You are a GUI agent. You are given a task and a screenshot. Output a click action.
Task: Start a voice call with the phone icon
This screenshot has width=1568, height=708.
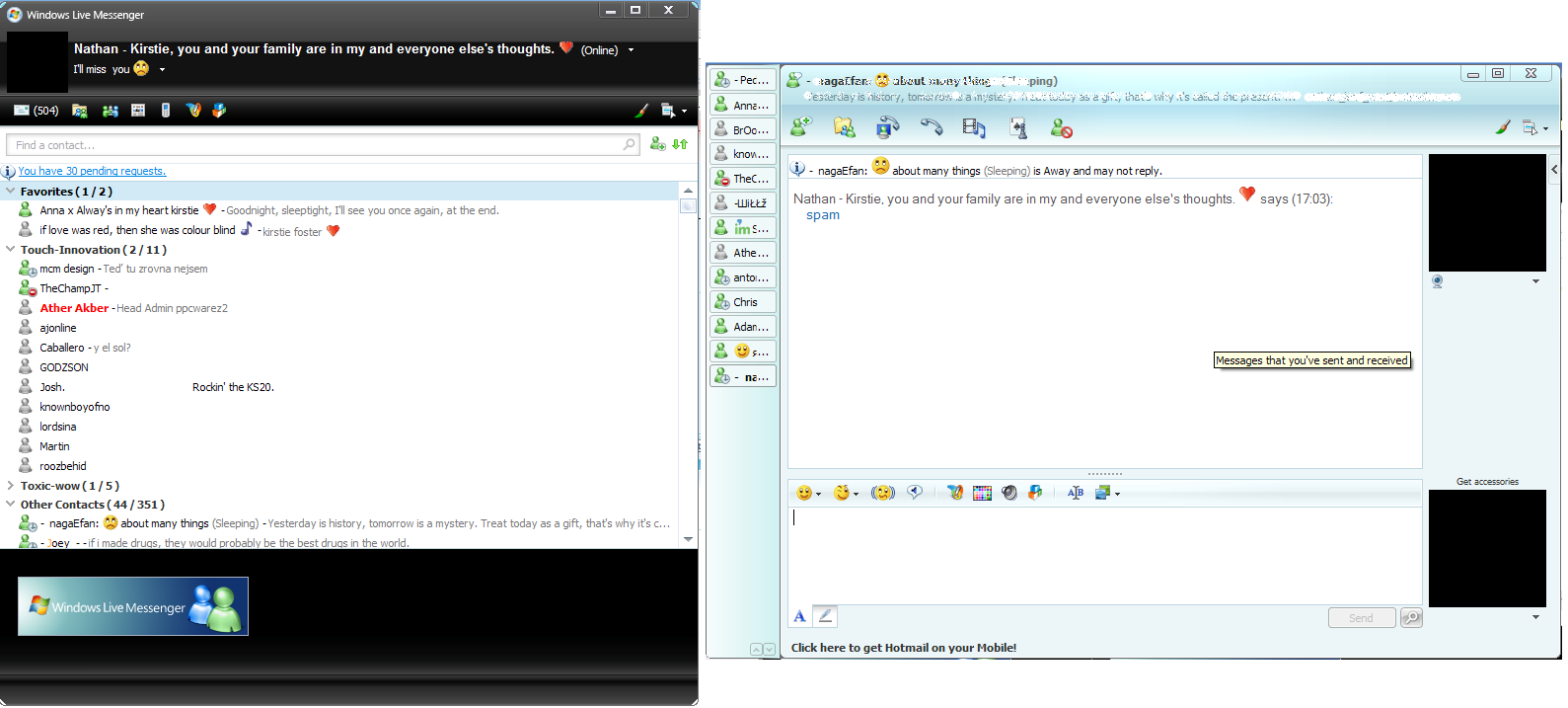click(x=931, y=126)
